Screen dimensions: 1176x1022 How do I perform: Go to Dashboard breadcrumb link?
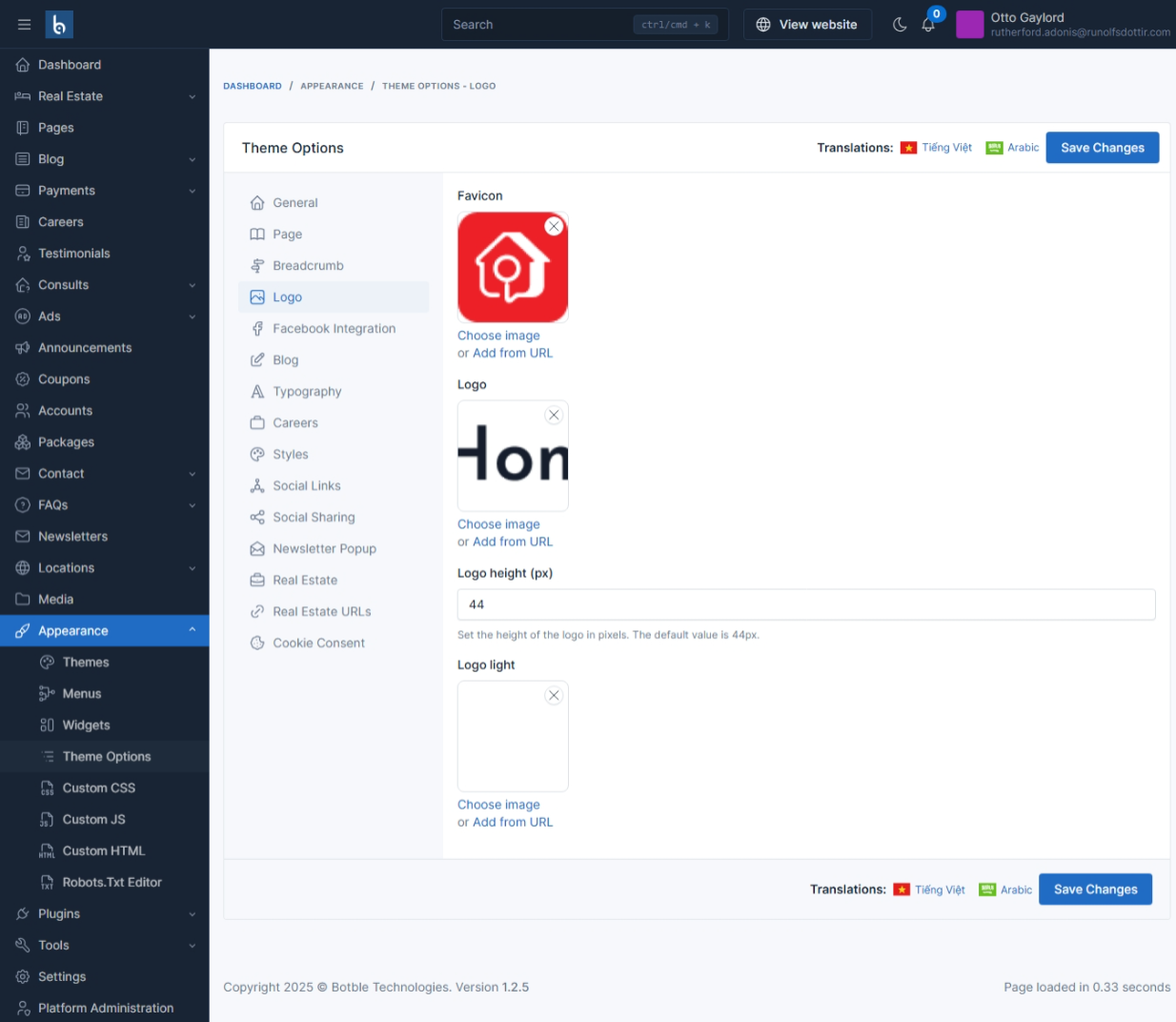(253, 86)
